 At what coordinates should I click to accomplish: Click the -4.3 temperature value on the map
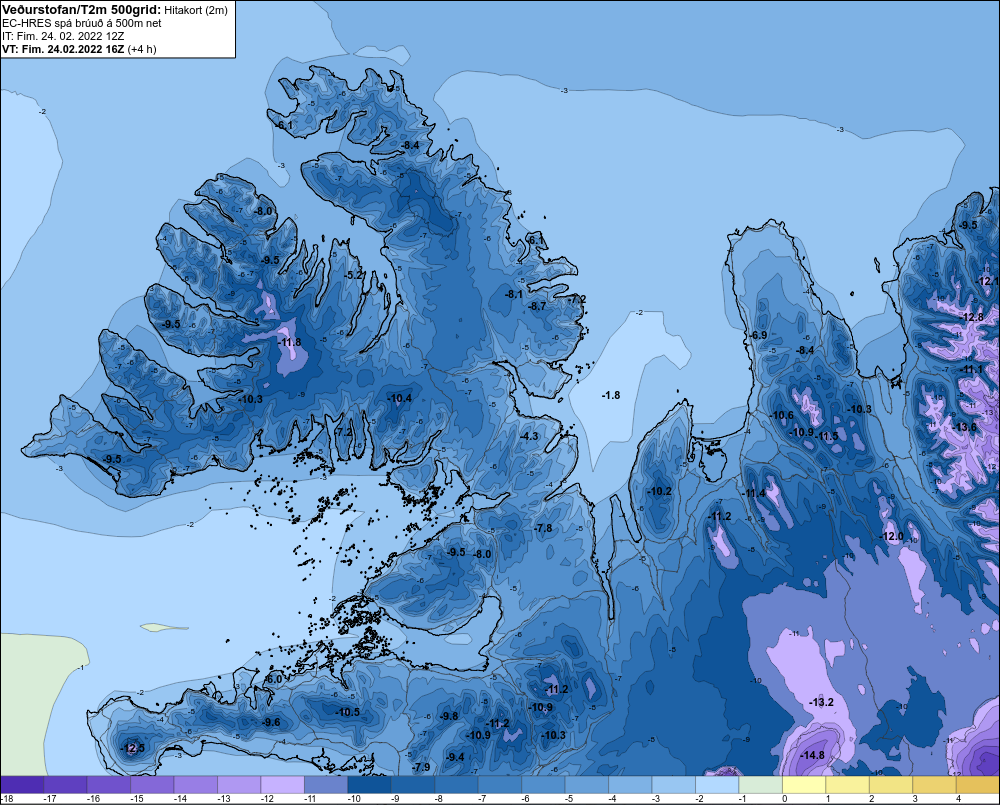click(x=529, y=436)
